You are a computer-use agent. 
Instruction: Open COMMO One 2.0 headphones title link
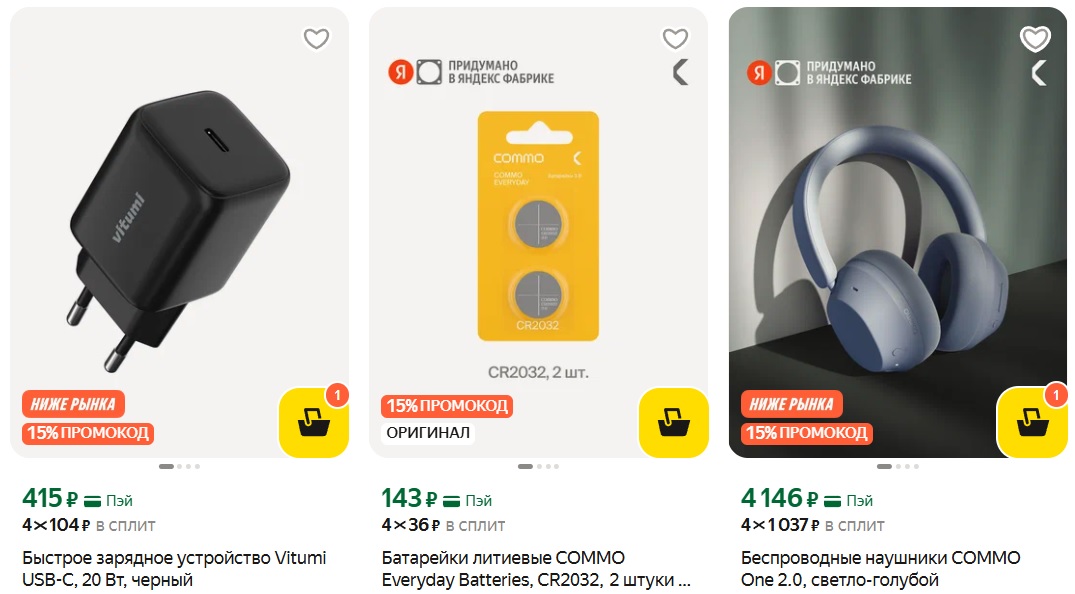[x=880, y=568]
